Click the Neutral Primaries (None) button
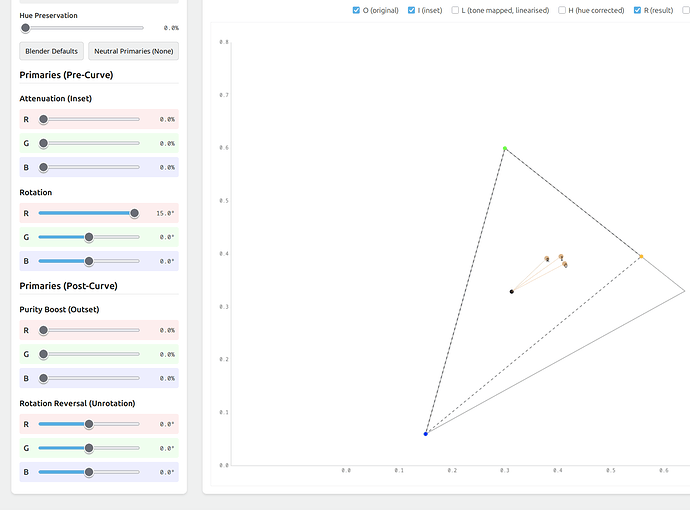 [133, 51]
